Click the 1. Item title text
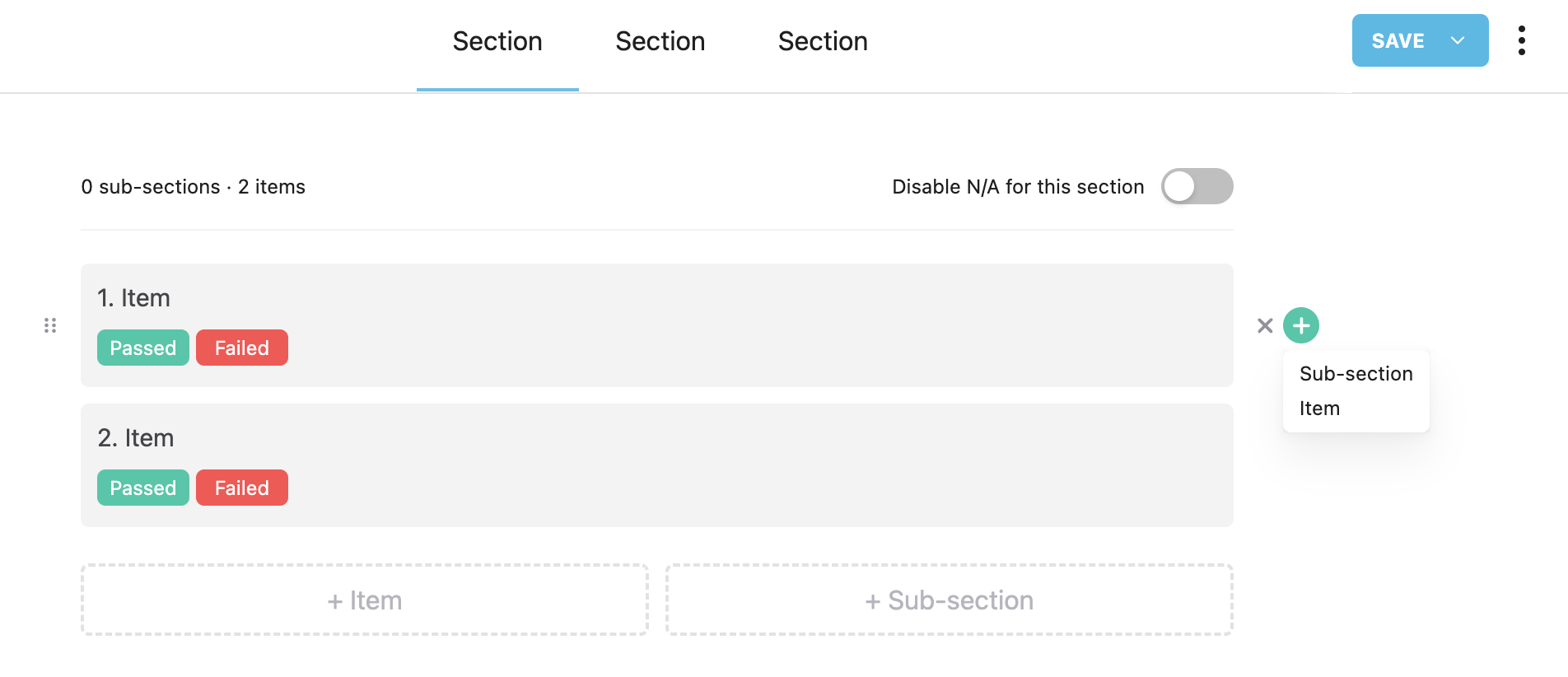 click(x=133, y=297)
